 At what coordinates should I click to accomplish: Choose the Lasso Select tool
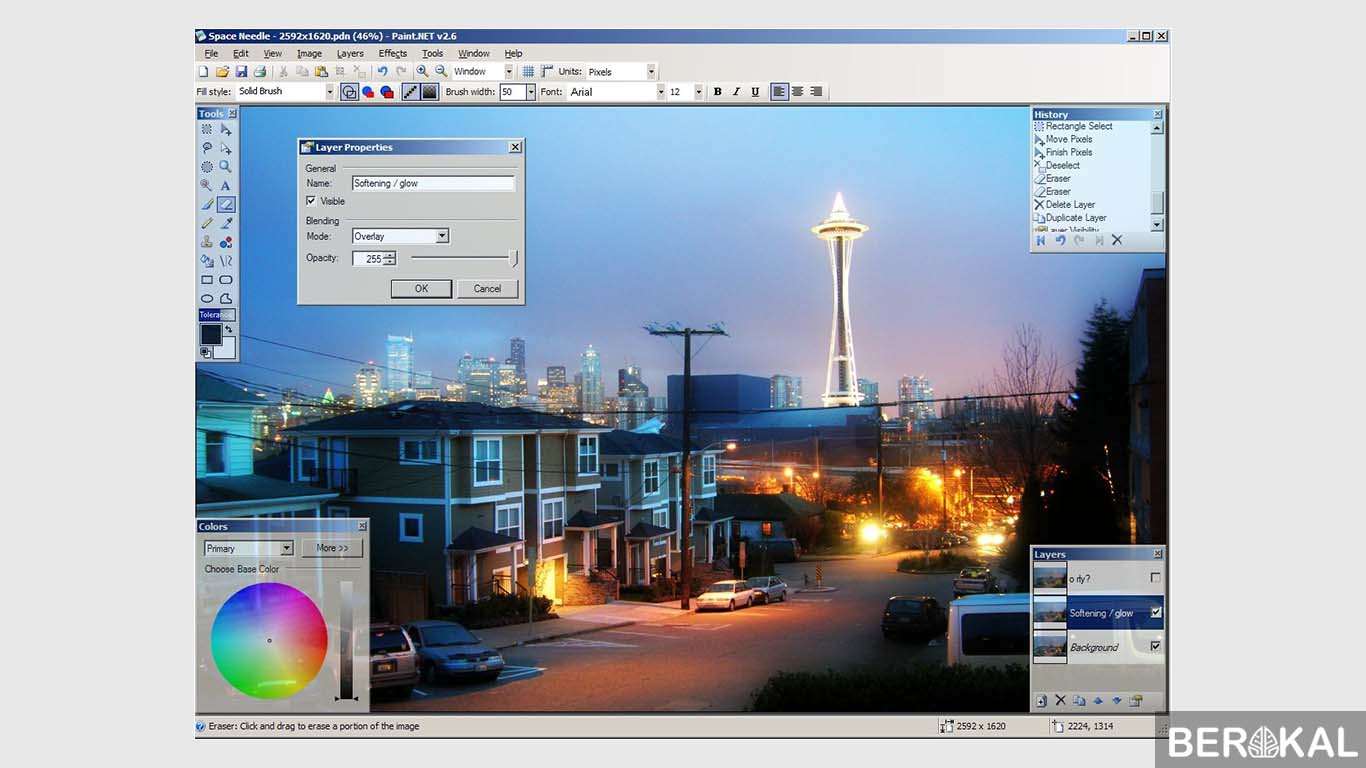click(207, 148)
